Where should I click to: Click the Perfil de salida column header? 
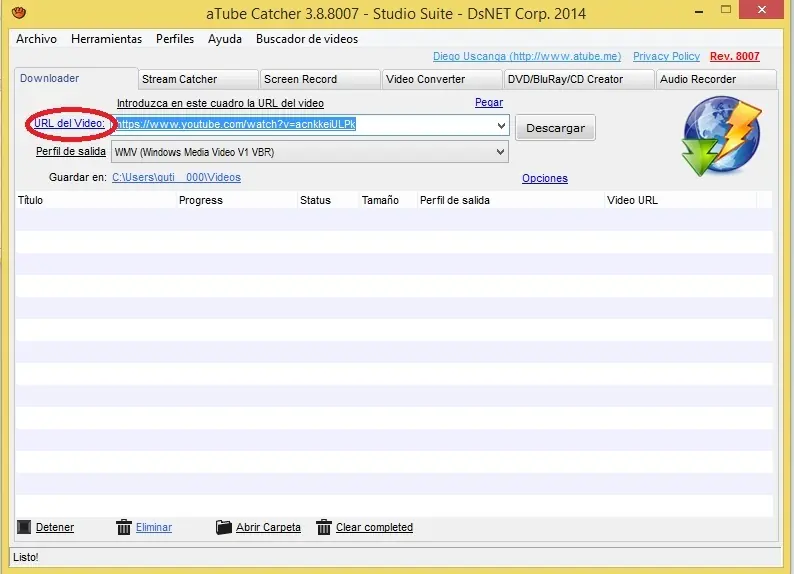coord(510,200)
